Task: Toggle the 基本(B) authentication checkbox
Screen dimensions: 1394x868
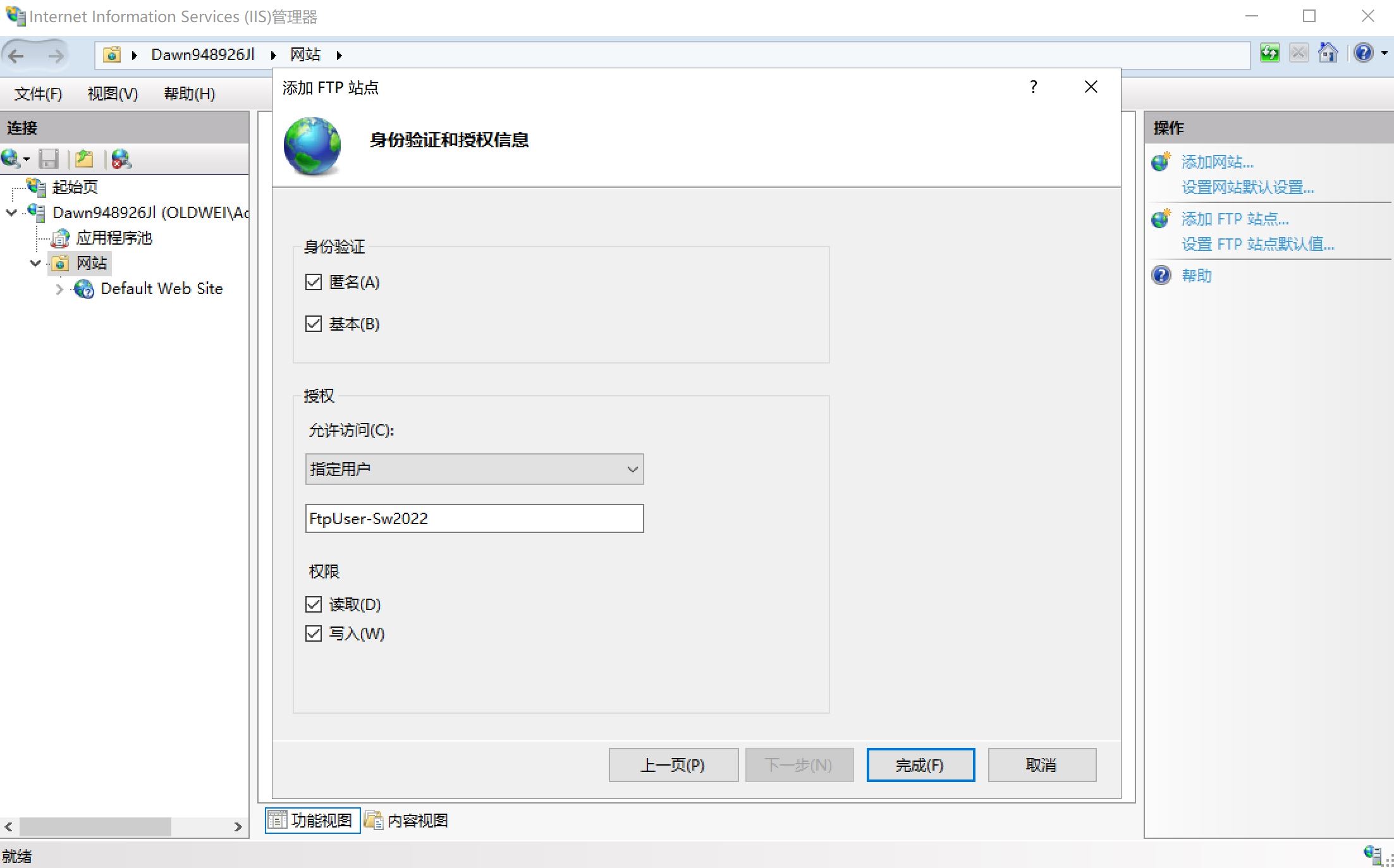Action: pos(314,324)
